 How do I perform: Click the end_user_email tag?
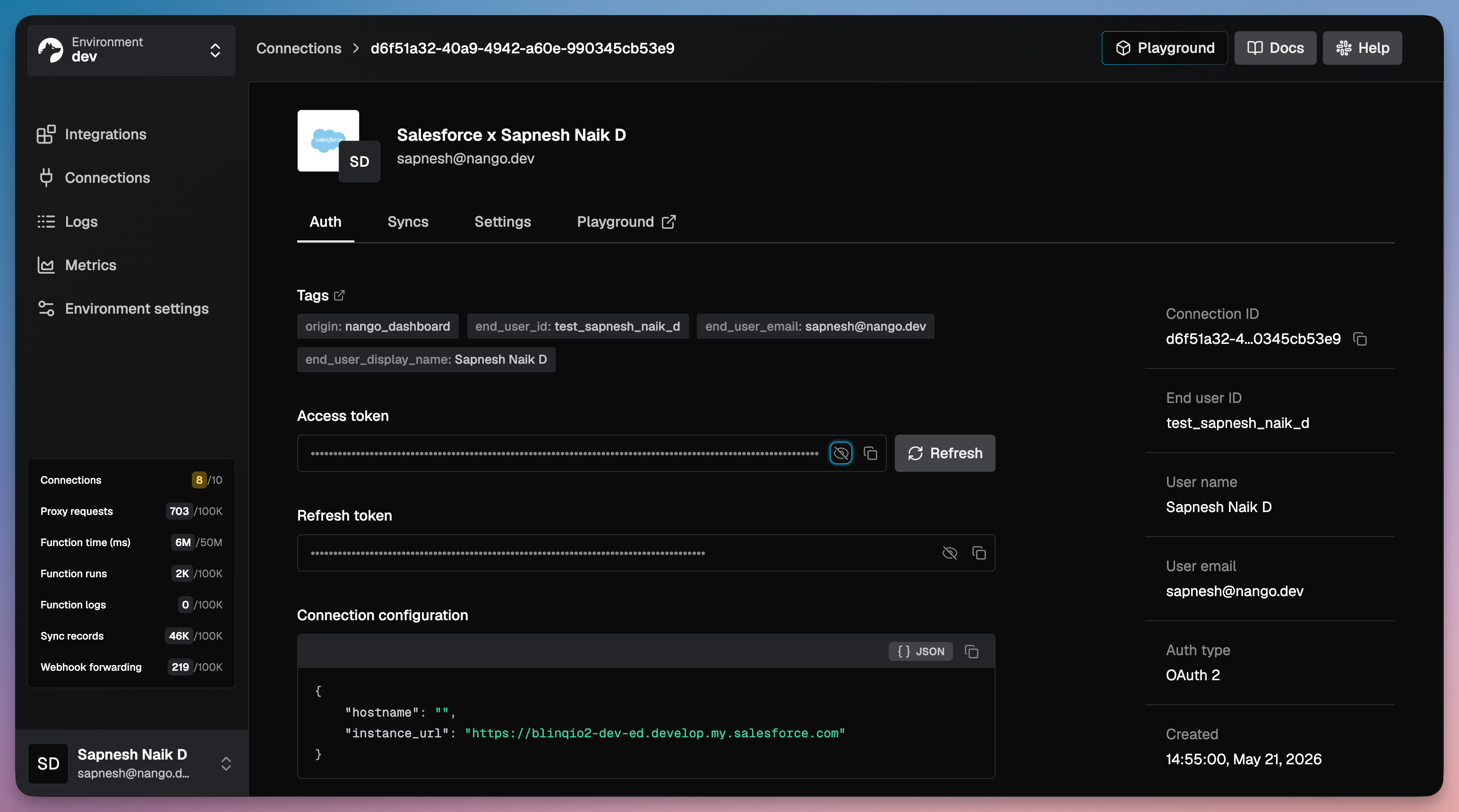815,327
